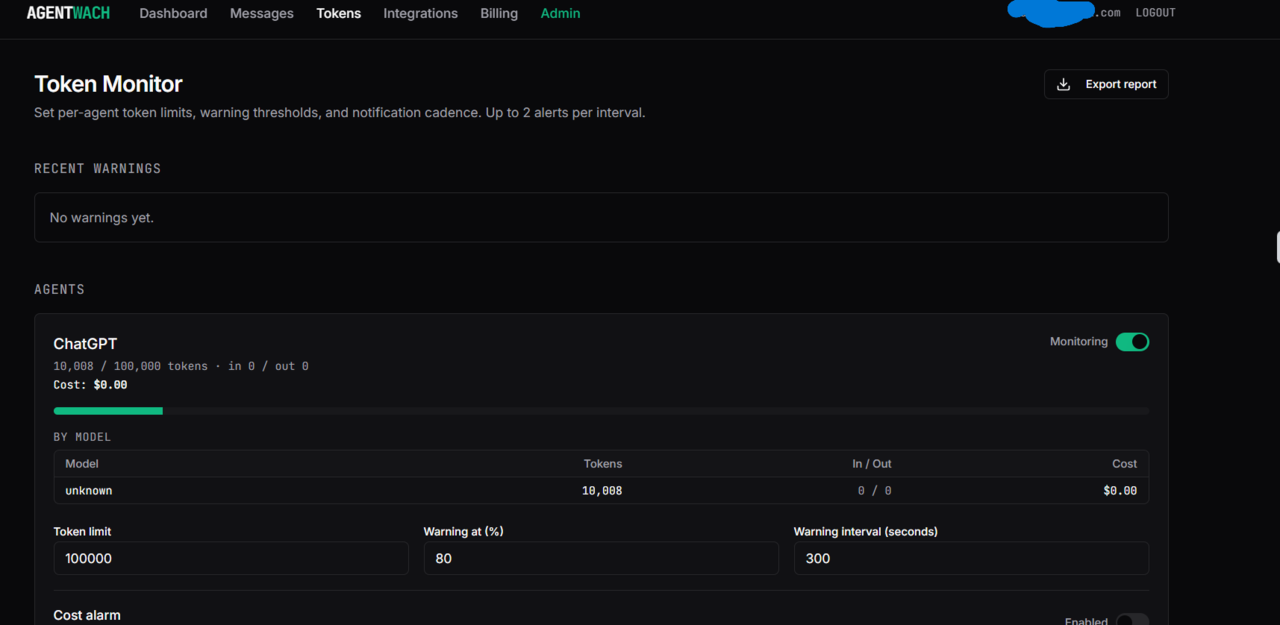Viewport: 1280px width, 625px height.
Task: Go to the Messages page
Action: pyautogui.click(x=262, y=13)
